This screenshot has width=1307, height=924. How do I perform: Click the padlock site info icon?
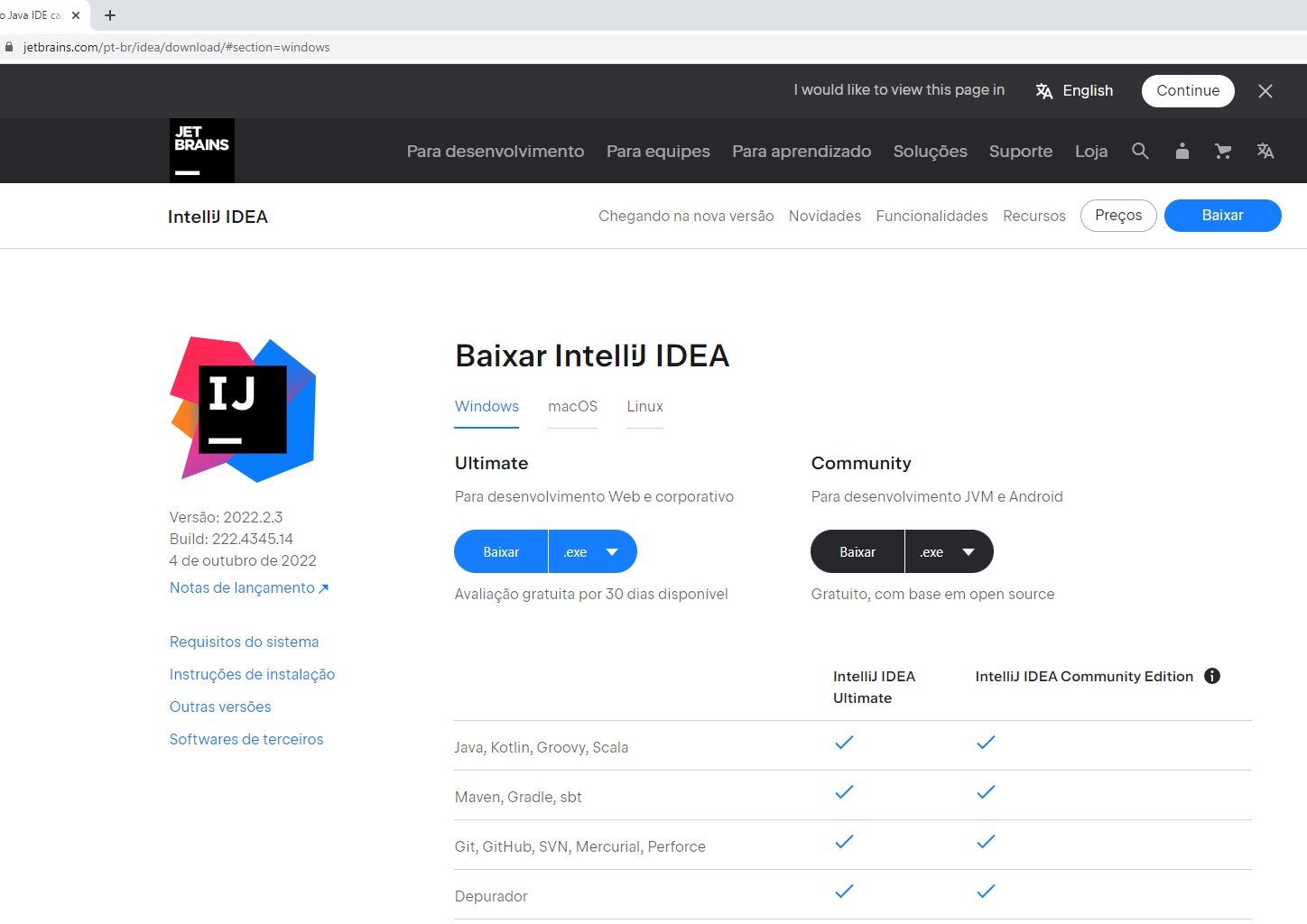9,47
